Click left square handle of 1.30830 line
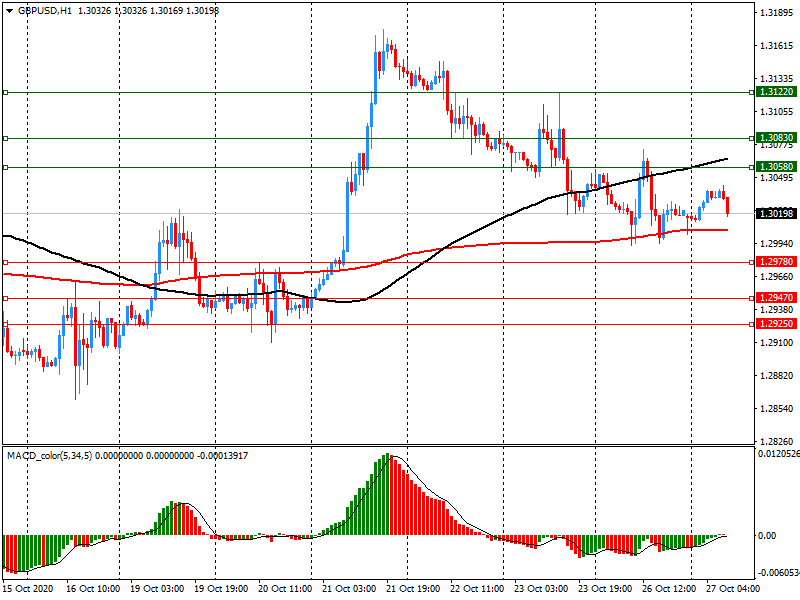The image size is (800, 600). 6,138
